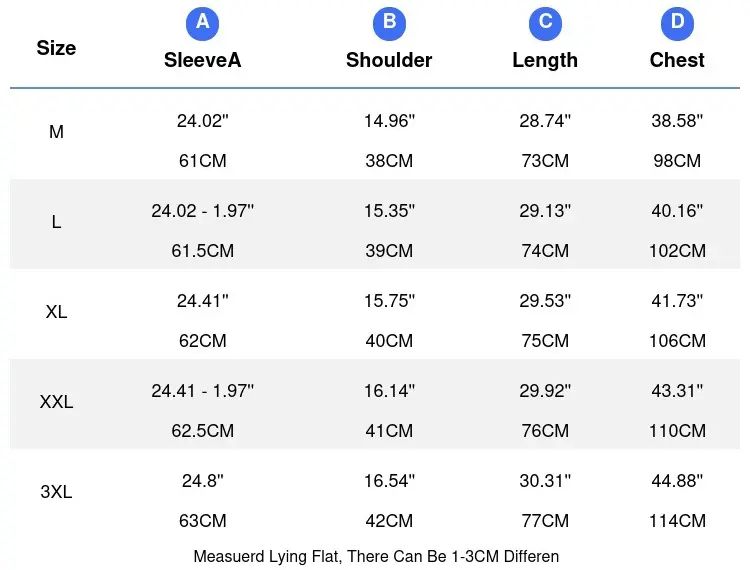Click the blue circle B icon
The width and height of the screenshot is (750, 570).
(389, 22)
